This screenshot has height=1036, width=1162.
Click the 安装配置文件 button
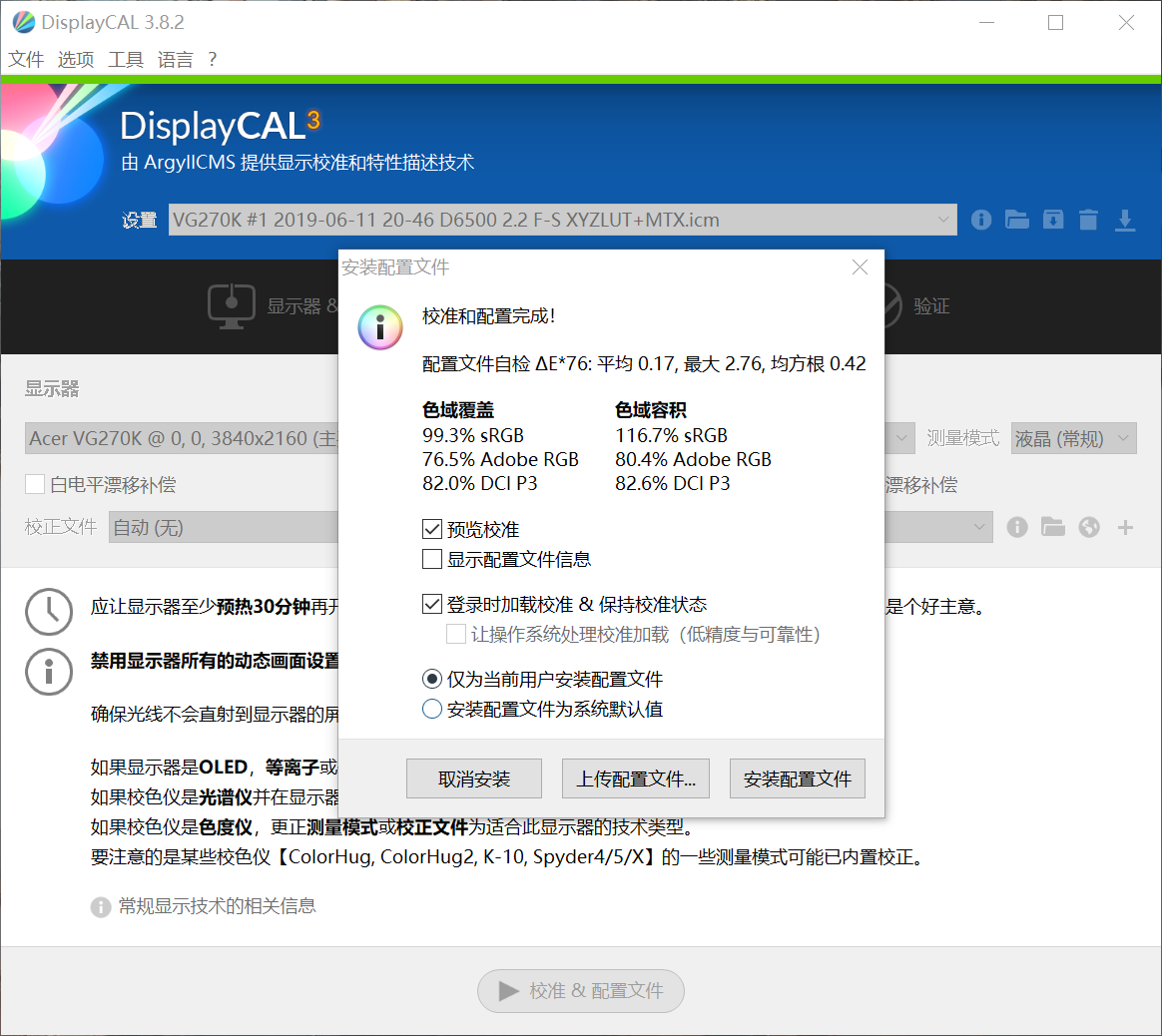(x=798, y=778)
